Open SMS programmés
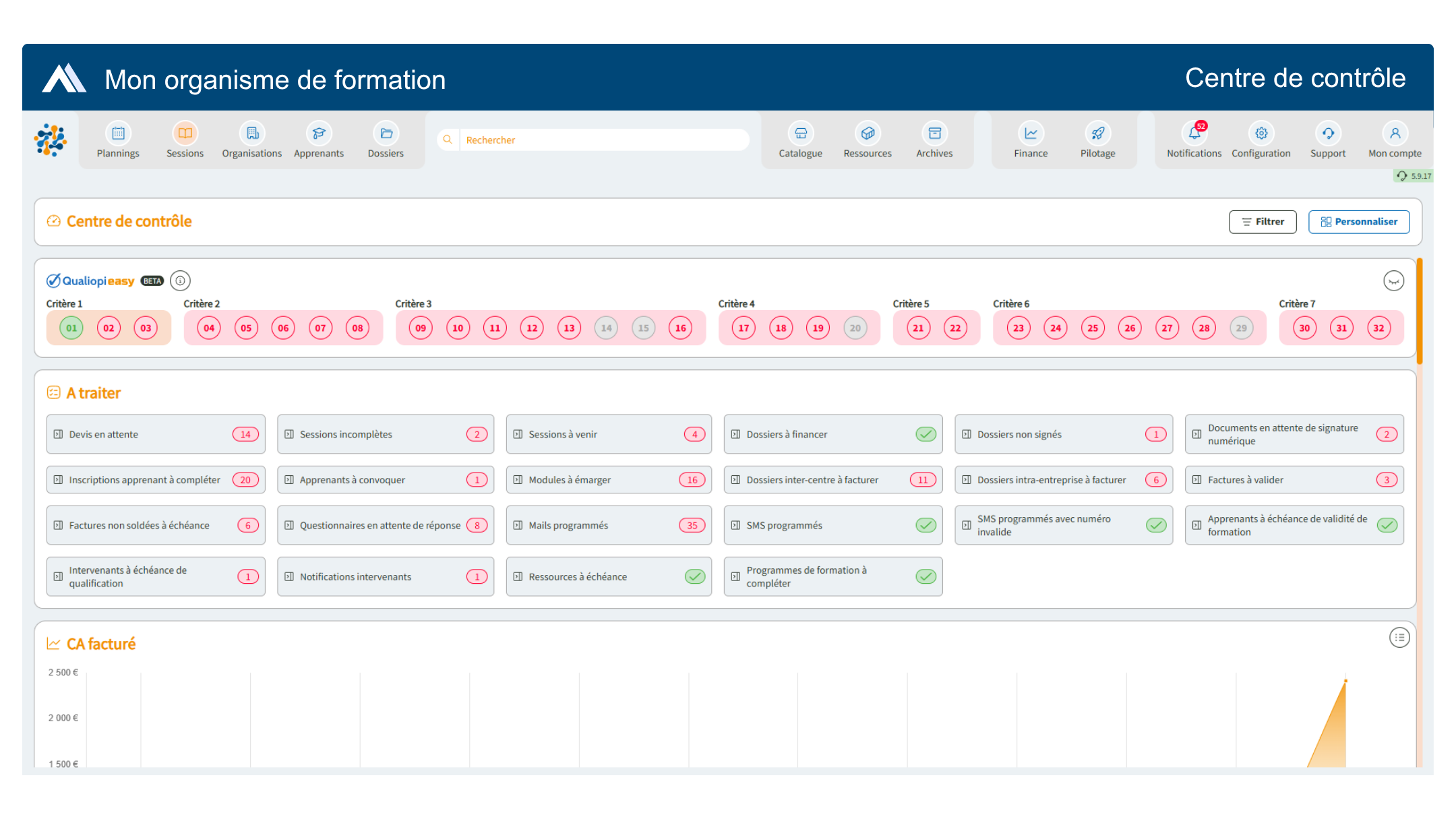This screenshot has height=819, width=1456. point(833,525)
